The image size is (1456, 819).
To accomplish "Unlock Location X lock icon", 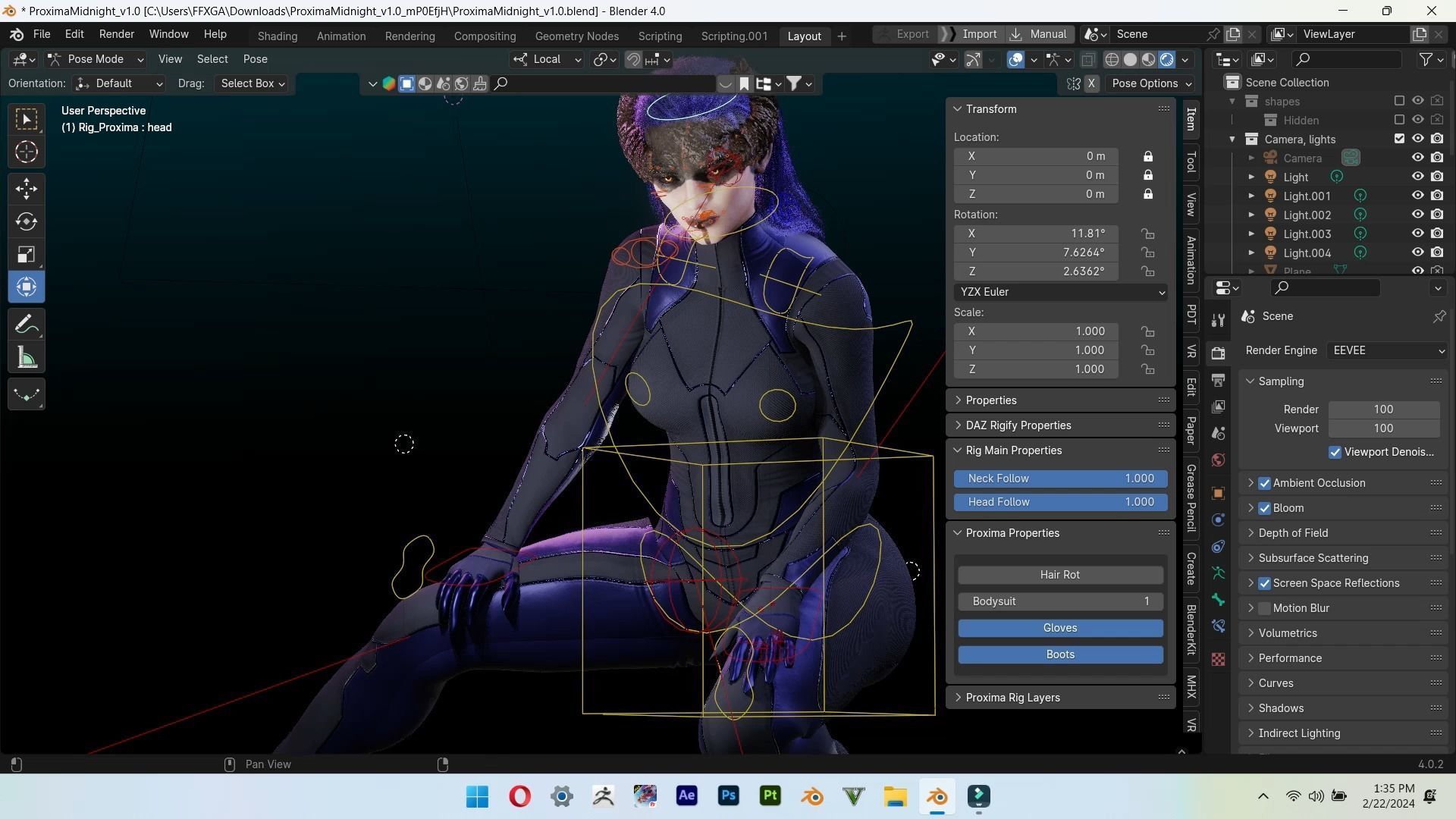I will 1148,156.
